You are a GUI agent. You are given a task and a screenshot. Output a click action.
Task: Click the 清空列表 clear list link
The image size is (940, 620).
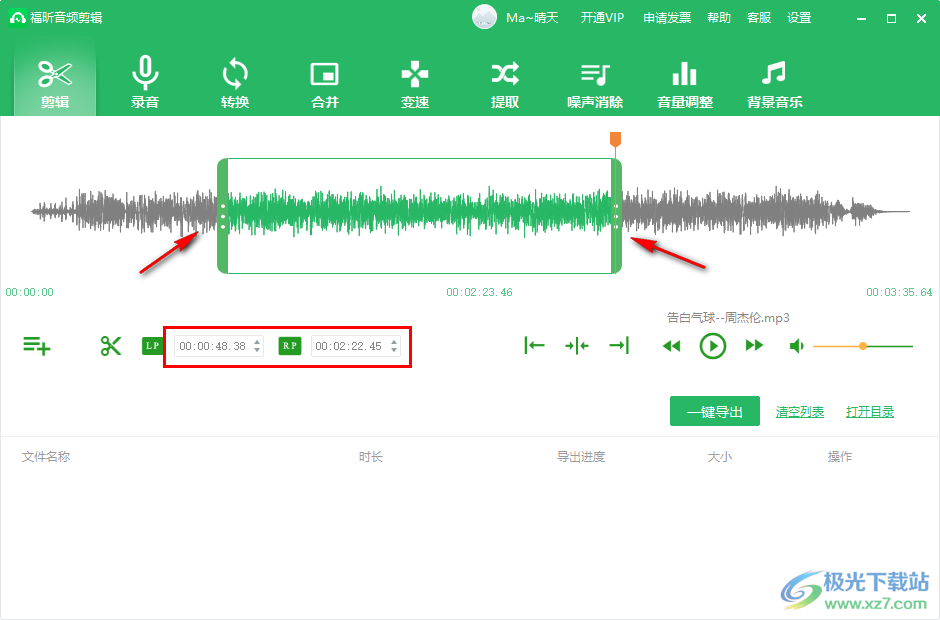[800, 412]
